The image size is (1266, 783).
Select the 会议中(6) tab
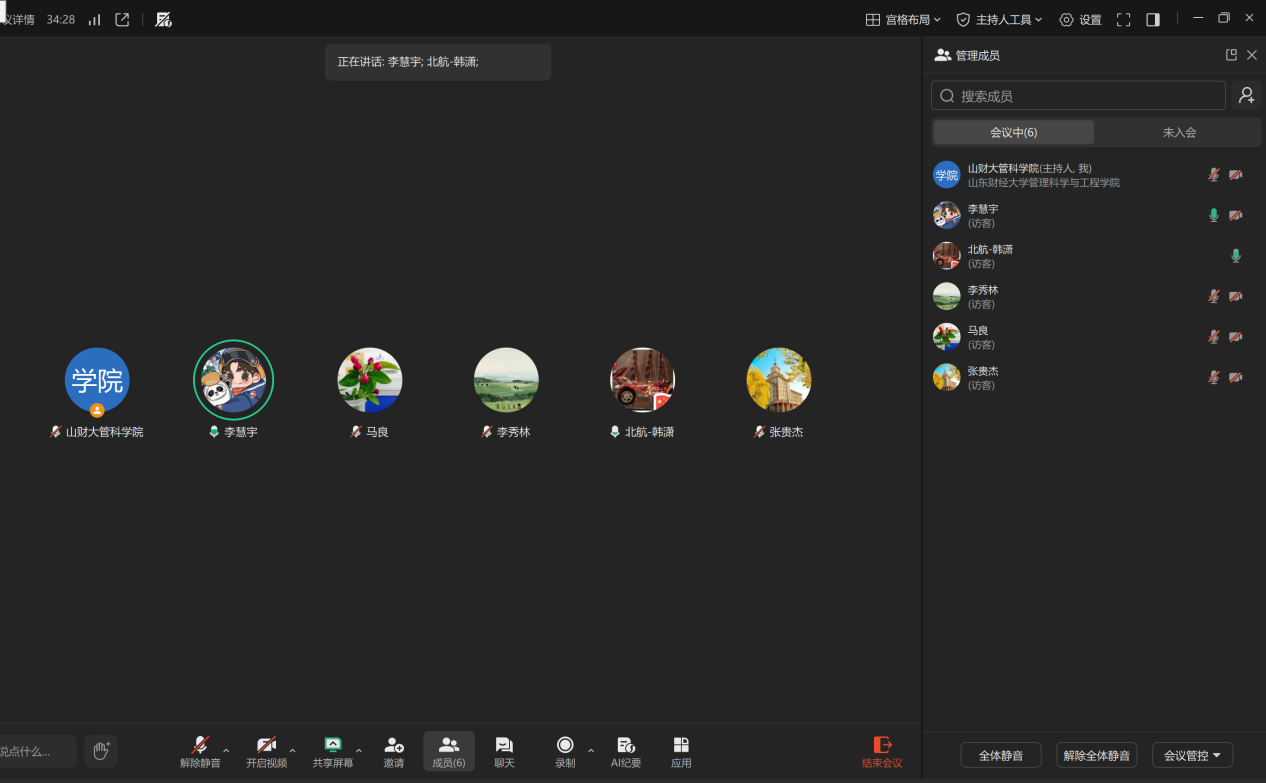point(1013,132)
